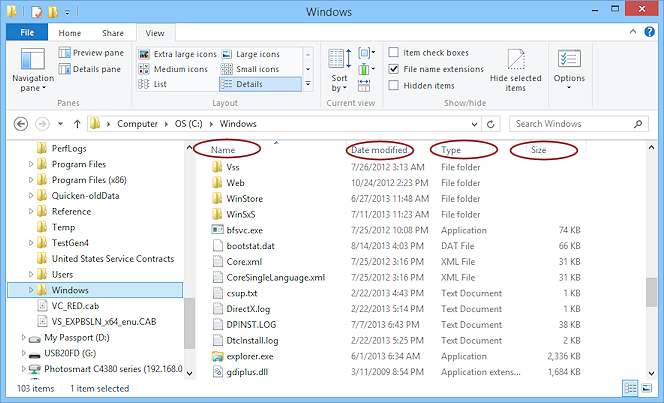Expand the Windows folder node
Viewport: 664px width, 403px height.
tap(30, 290)
